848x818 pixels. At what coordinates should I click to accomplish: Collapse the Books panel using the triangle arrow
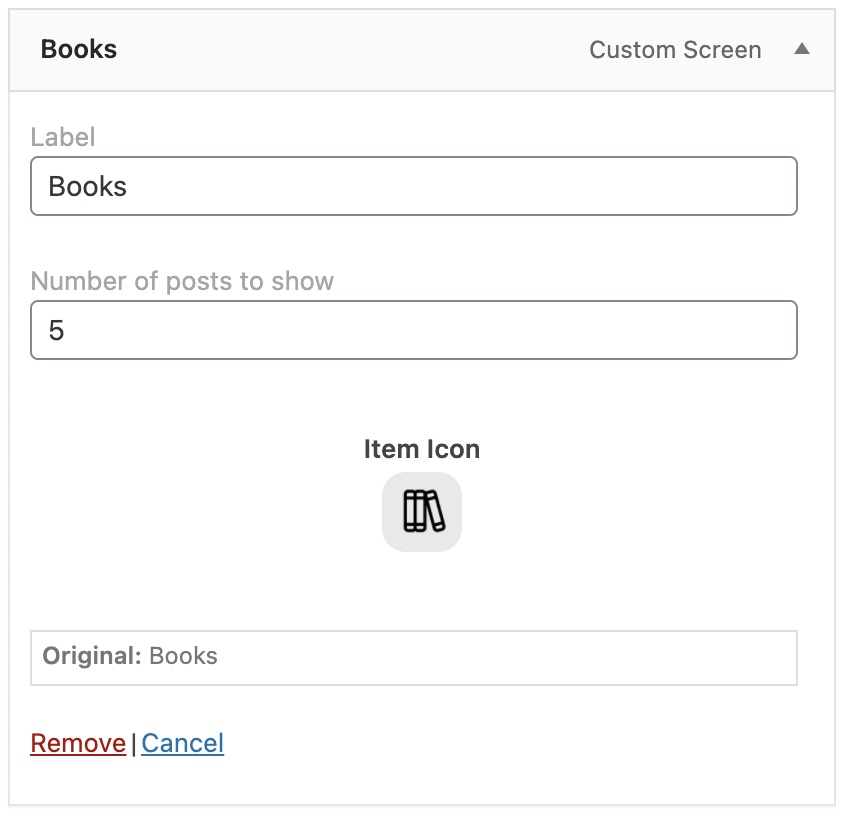click(x=801, y=49)
